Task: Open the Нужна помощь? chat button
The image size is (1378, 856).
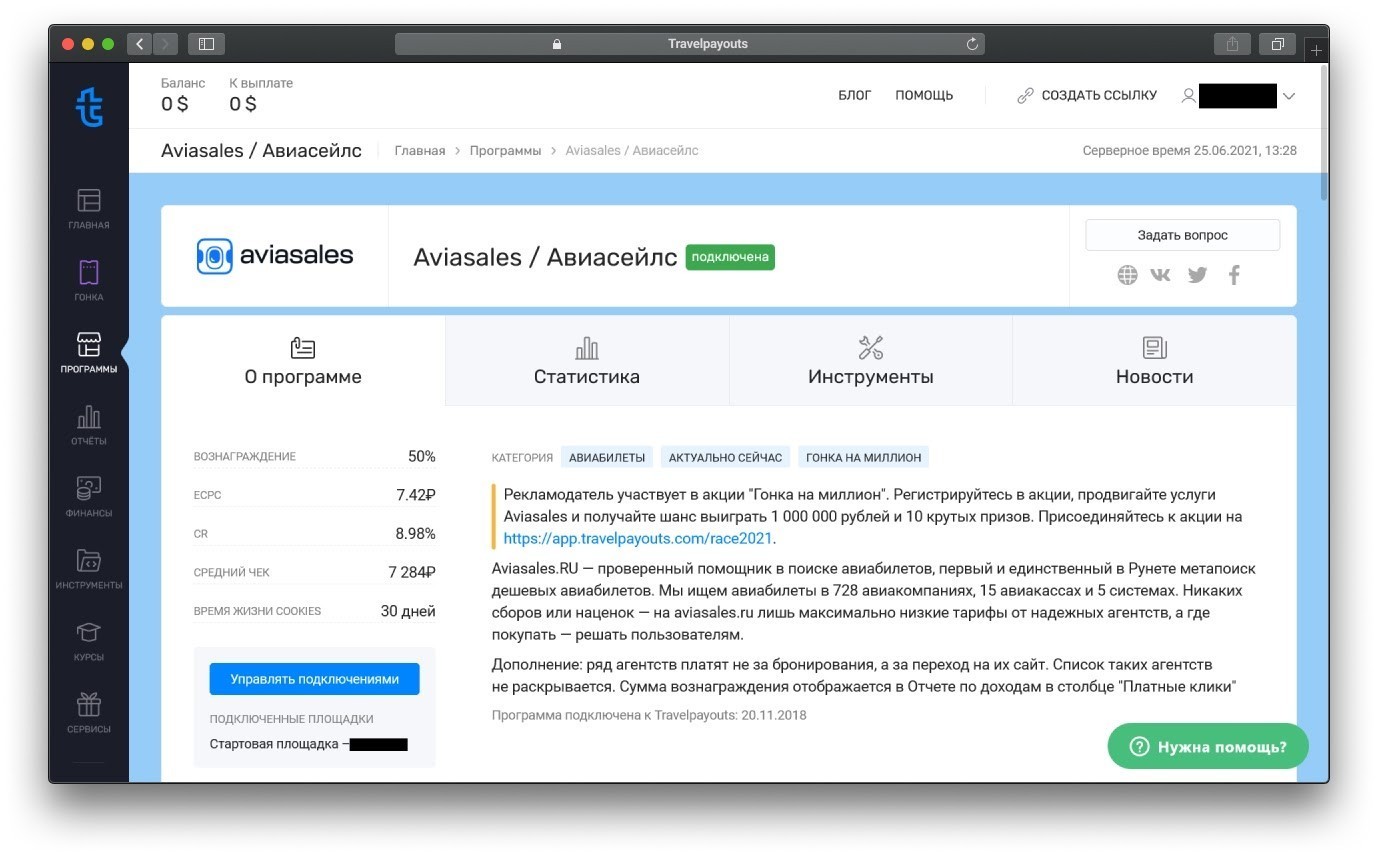Action: 1208,746
